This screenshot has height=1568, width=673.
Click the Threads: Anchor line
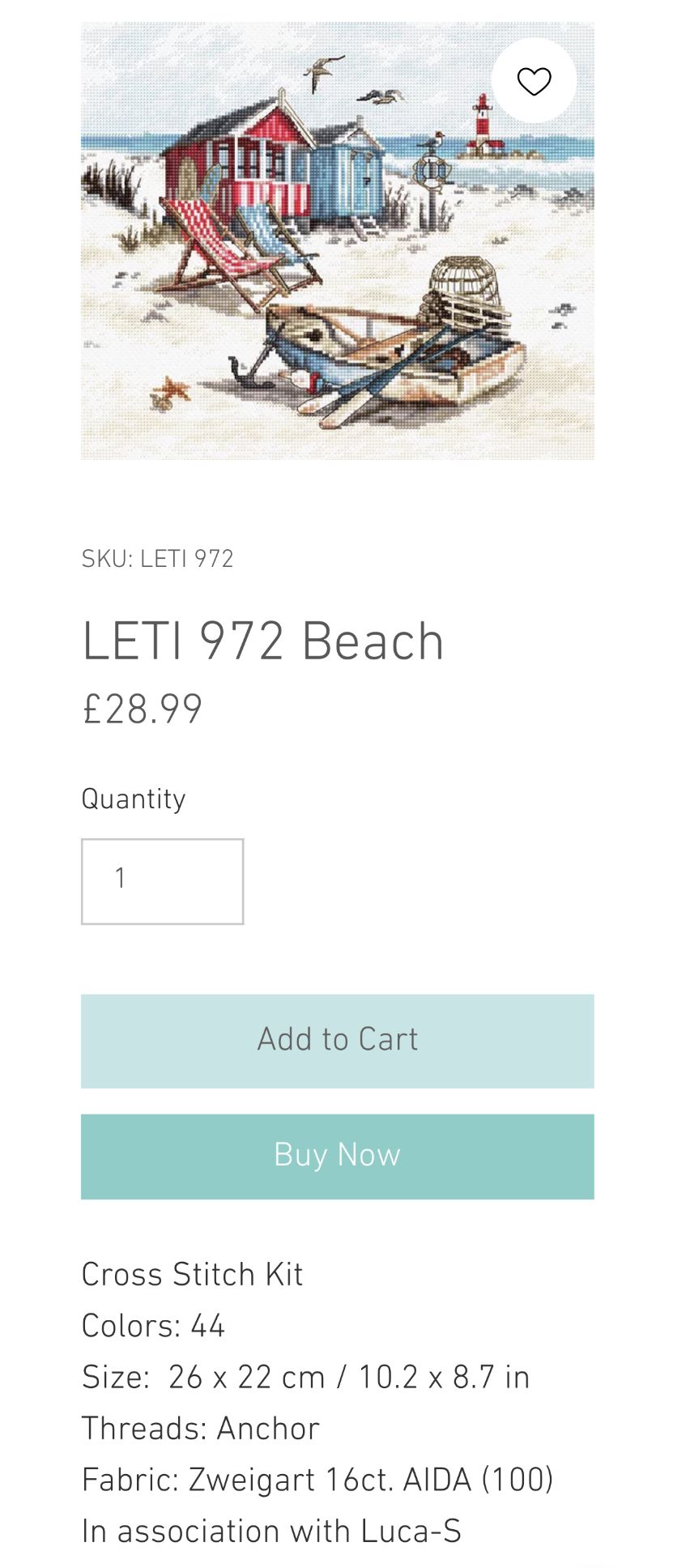tap(200, 1429)
